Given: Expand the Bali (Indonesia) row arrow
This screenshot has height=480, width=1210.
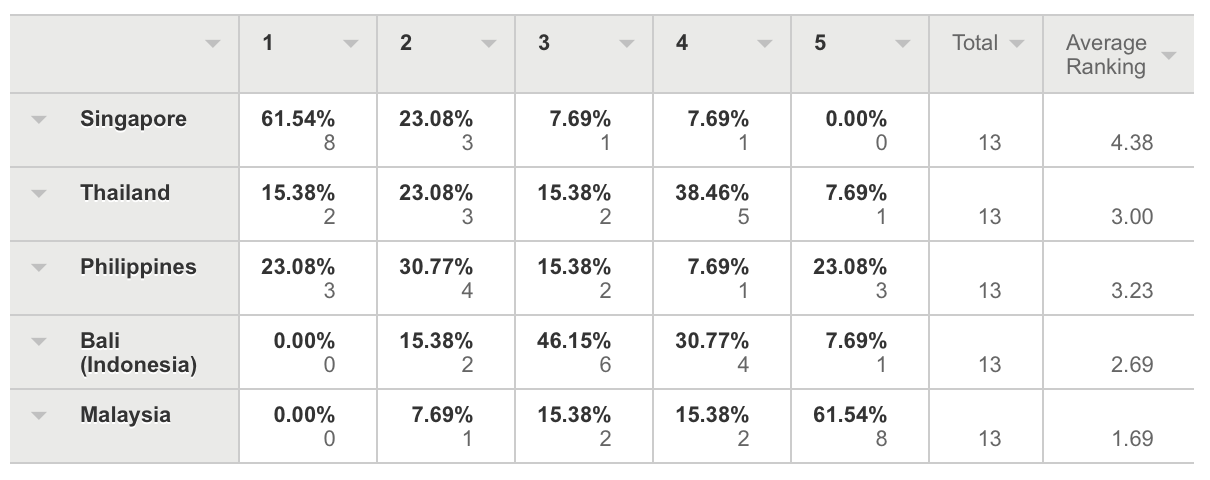Looking at the screenshot, I should click(x=39, y=341).
